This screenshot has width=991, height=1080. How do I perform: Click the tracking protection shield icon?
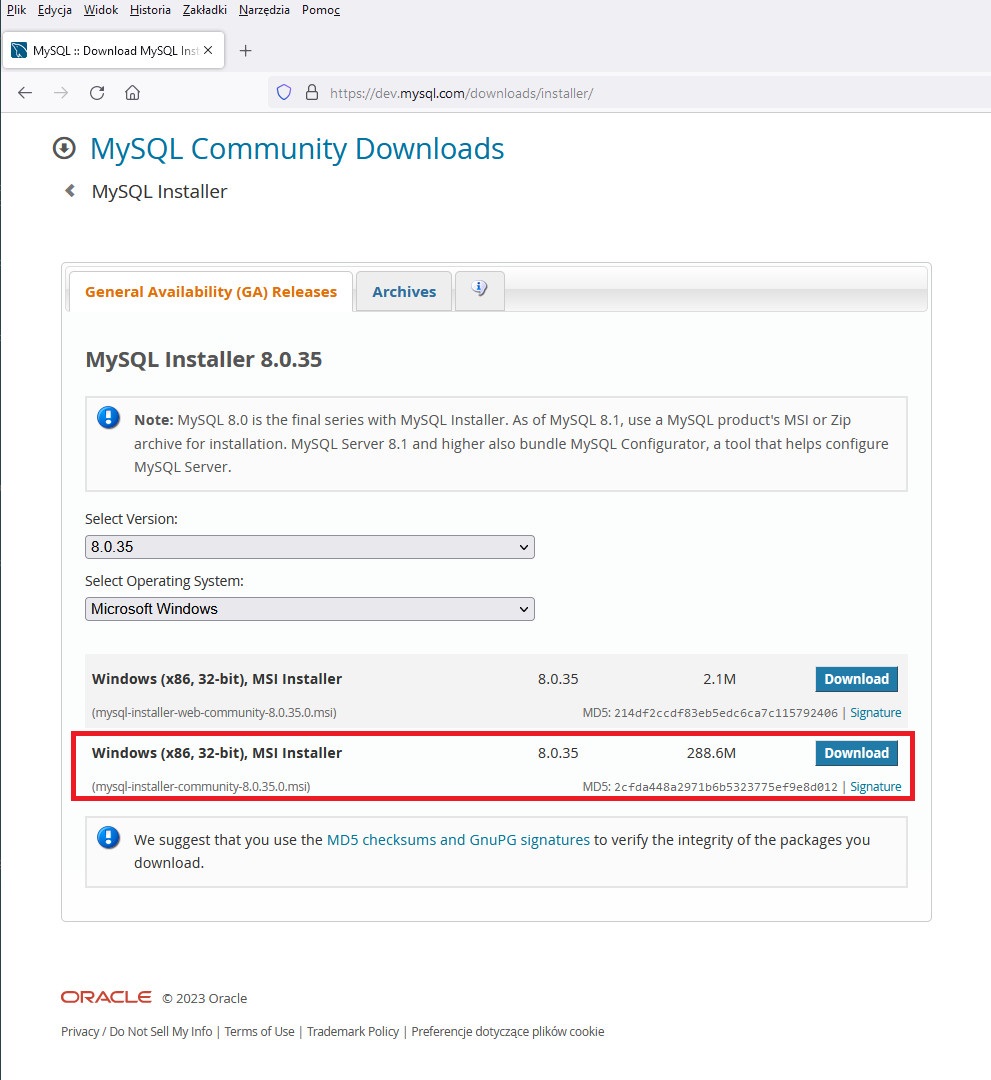284,92
